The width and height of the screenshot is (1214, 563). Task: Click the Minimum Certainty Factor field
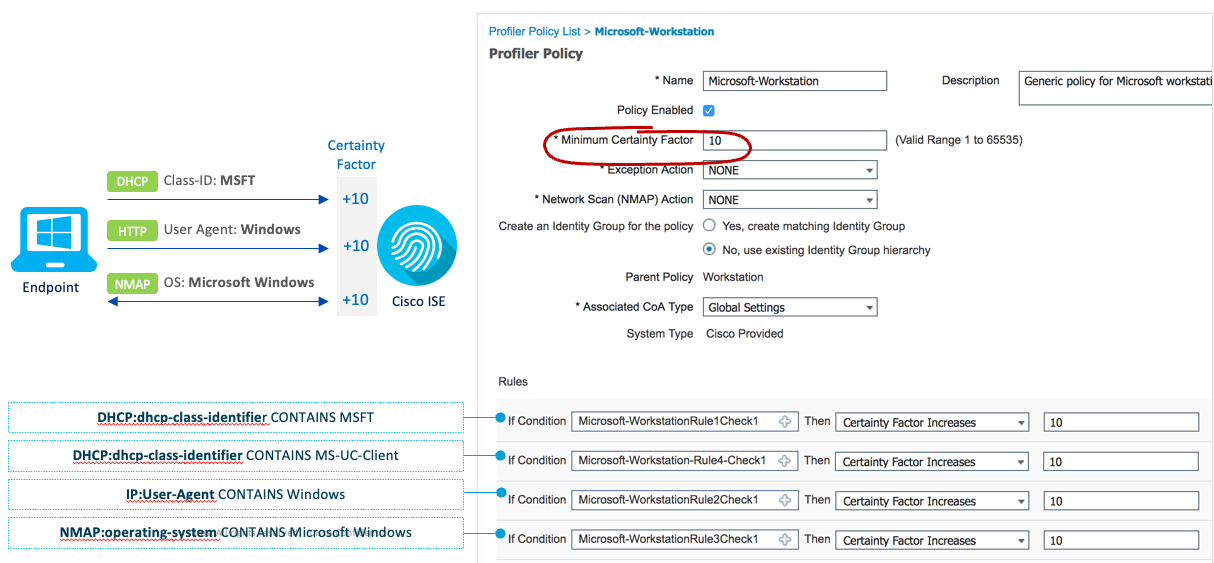[794, 141]
